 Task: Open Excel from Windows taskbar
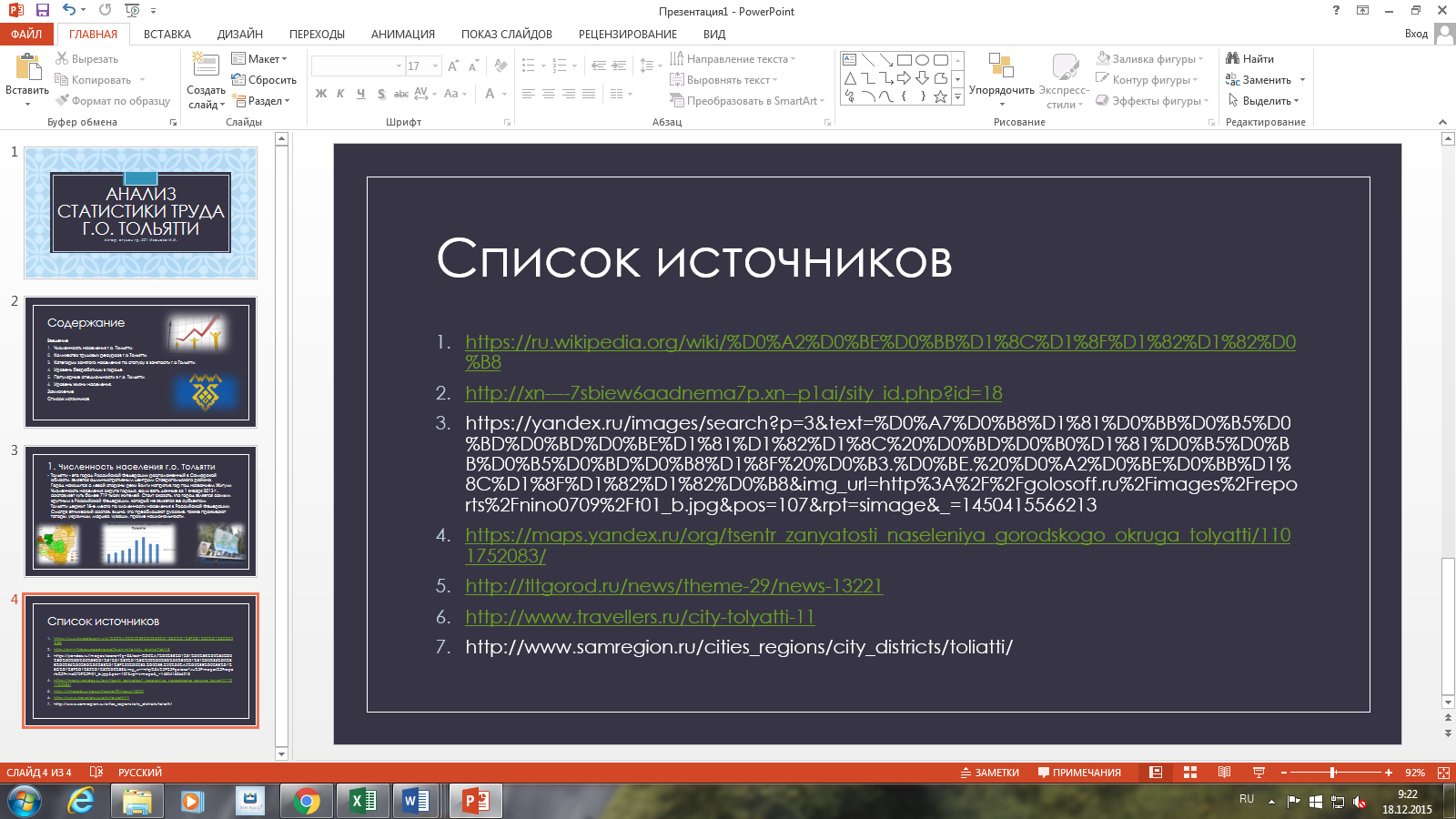tap(363, 801)
